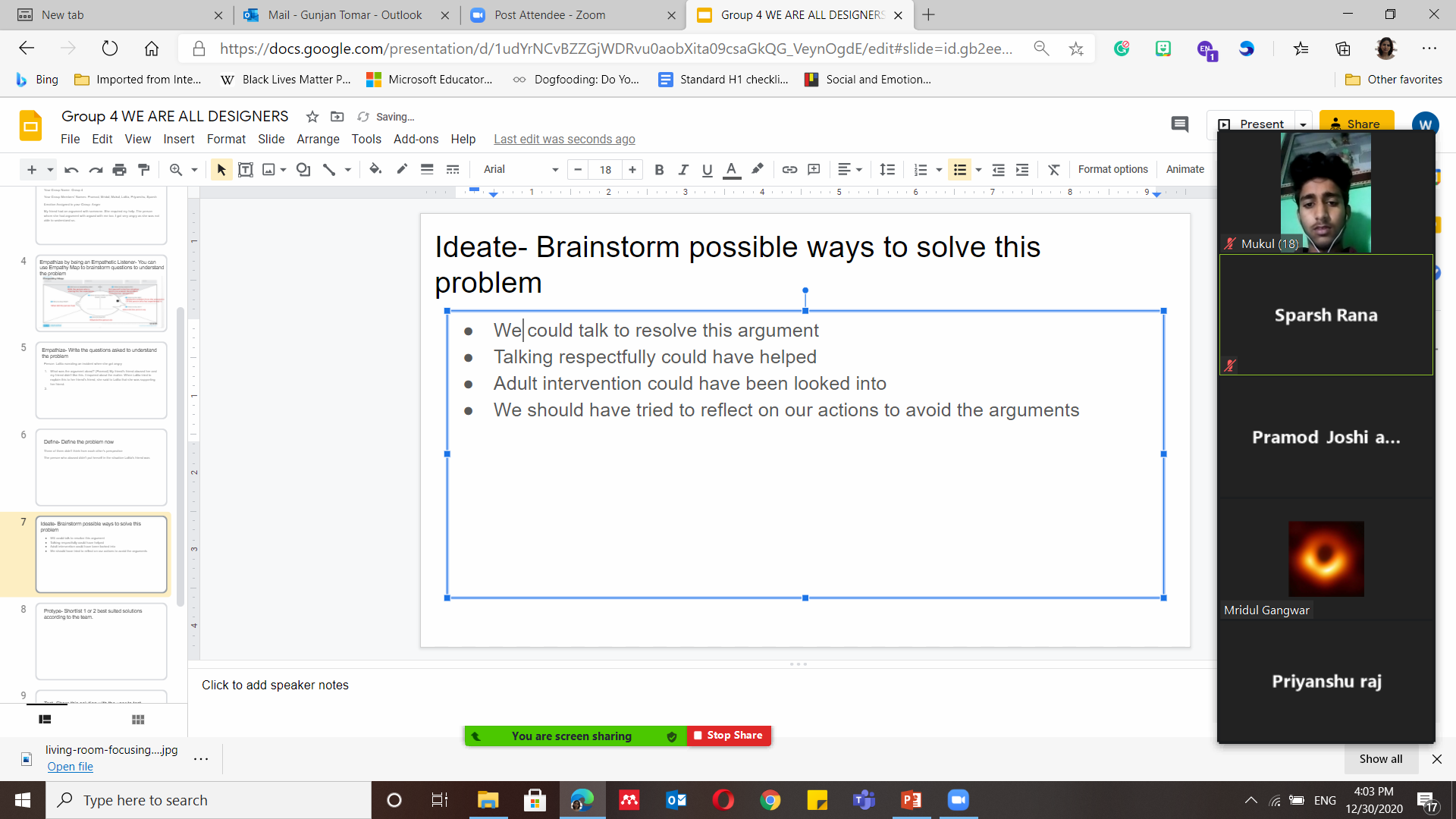The image size is (1456, 819).
Task: Open the Arial font dropdown
Action: point(521,170)
